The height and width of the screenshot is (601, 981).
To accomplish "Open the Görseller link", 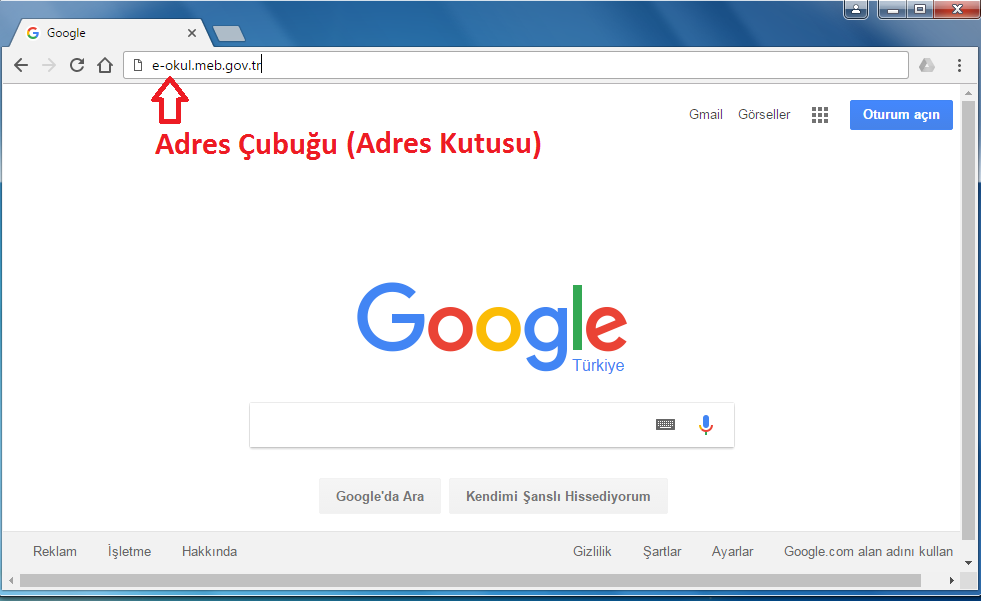I will [764, 114].
